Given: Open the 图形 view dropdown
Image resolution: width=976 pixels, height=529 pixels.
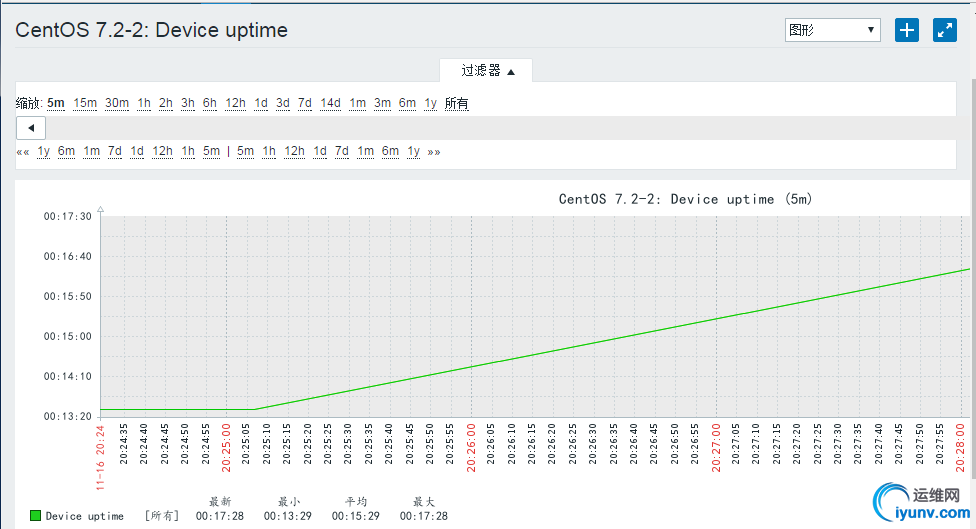Looking at the screenshot, I should 832,30.
